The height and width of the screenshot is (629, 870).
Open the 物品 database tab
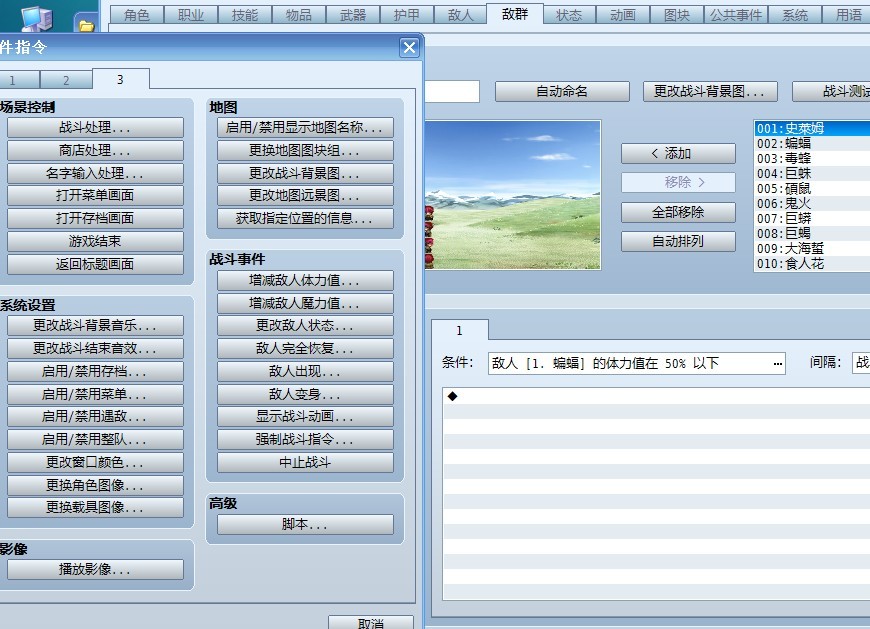point(299,15)
